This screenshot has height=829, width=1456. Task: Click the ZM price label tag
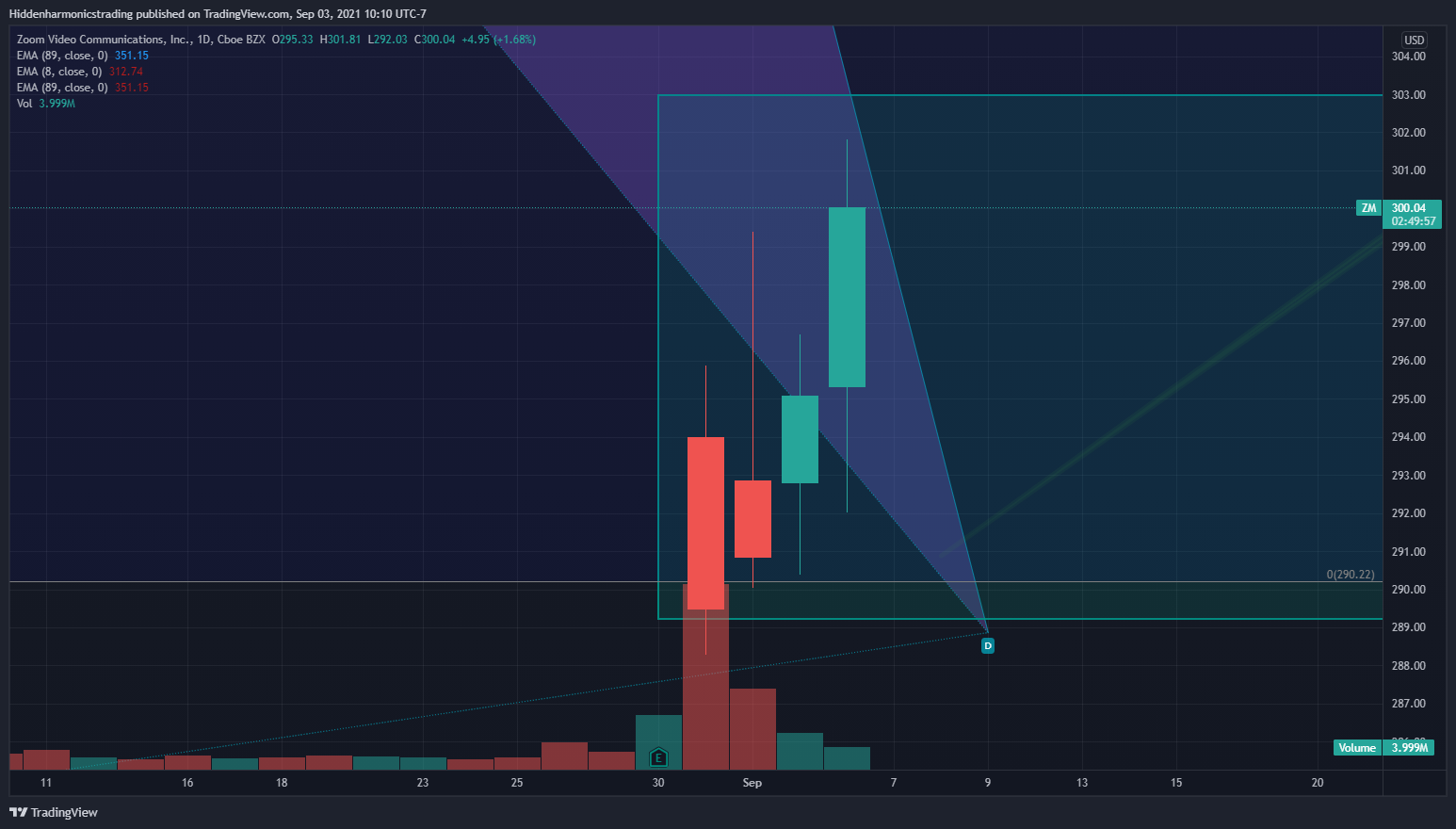[x=1368, y=207]
